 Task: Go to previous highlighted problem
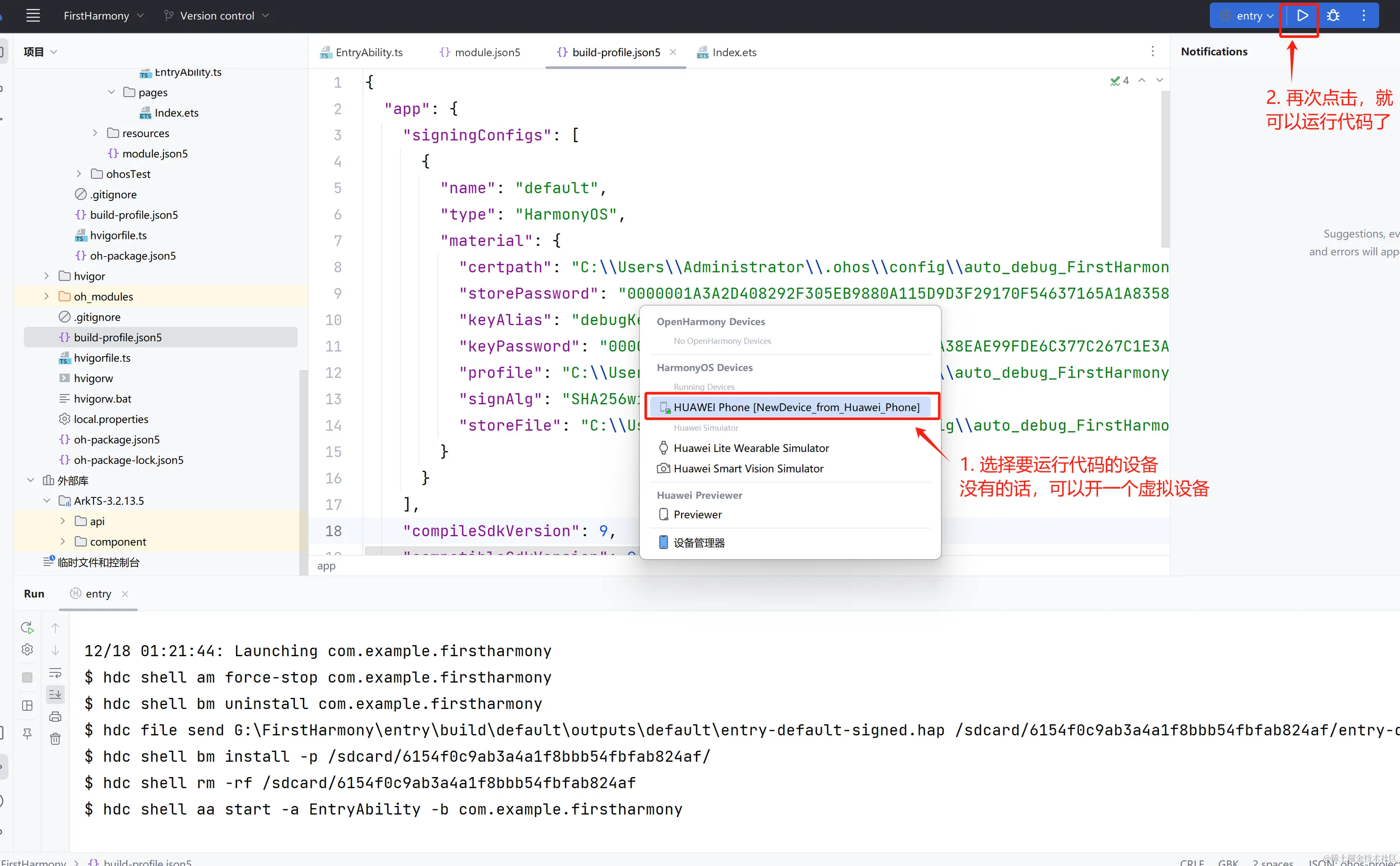tap(1142, 80)
